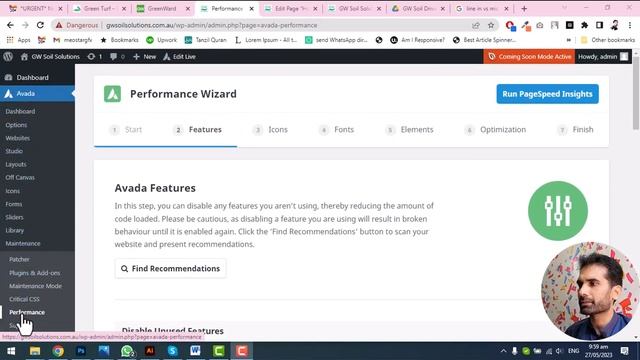Click share icon in address bar
Image resolution: width=640 pixels, height=360 pixels.
coord(476,25)
